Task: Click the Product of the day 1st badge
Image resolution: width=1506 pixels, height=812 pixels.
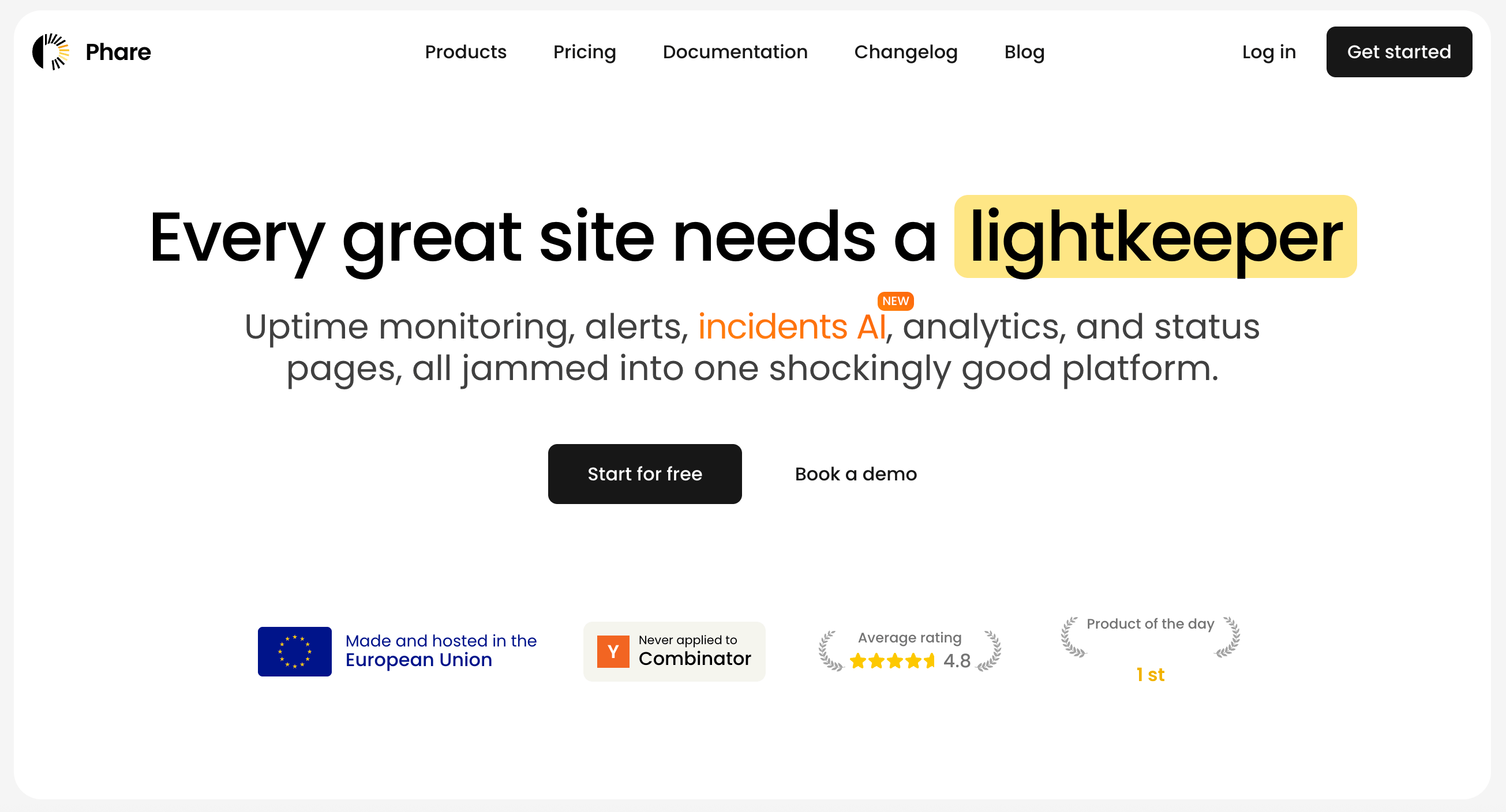Action: pos(1150,675)
